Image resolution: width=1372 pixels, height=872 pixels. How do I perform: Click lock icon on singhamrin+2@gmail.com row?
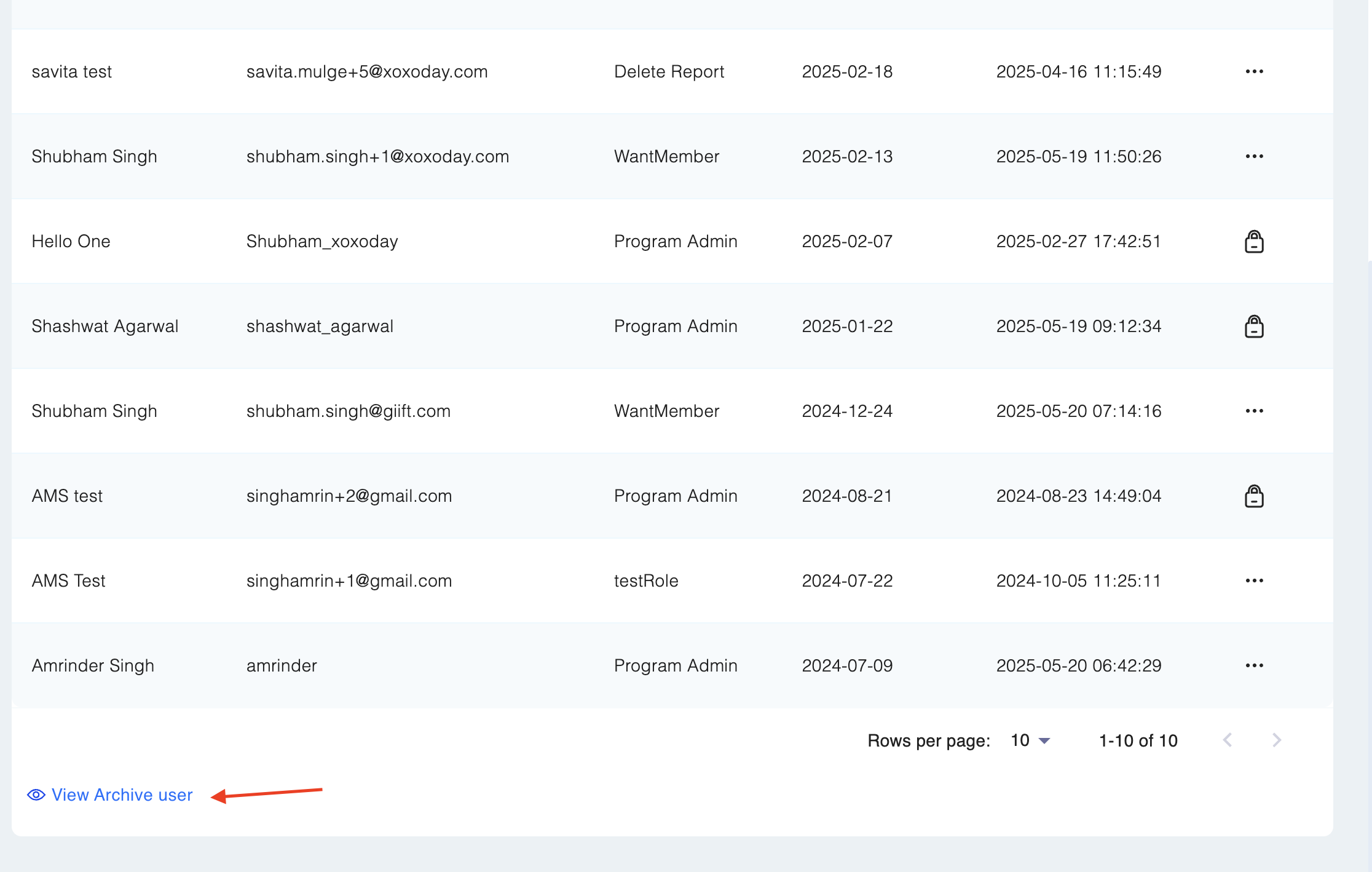(1254, 496)
